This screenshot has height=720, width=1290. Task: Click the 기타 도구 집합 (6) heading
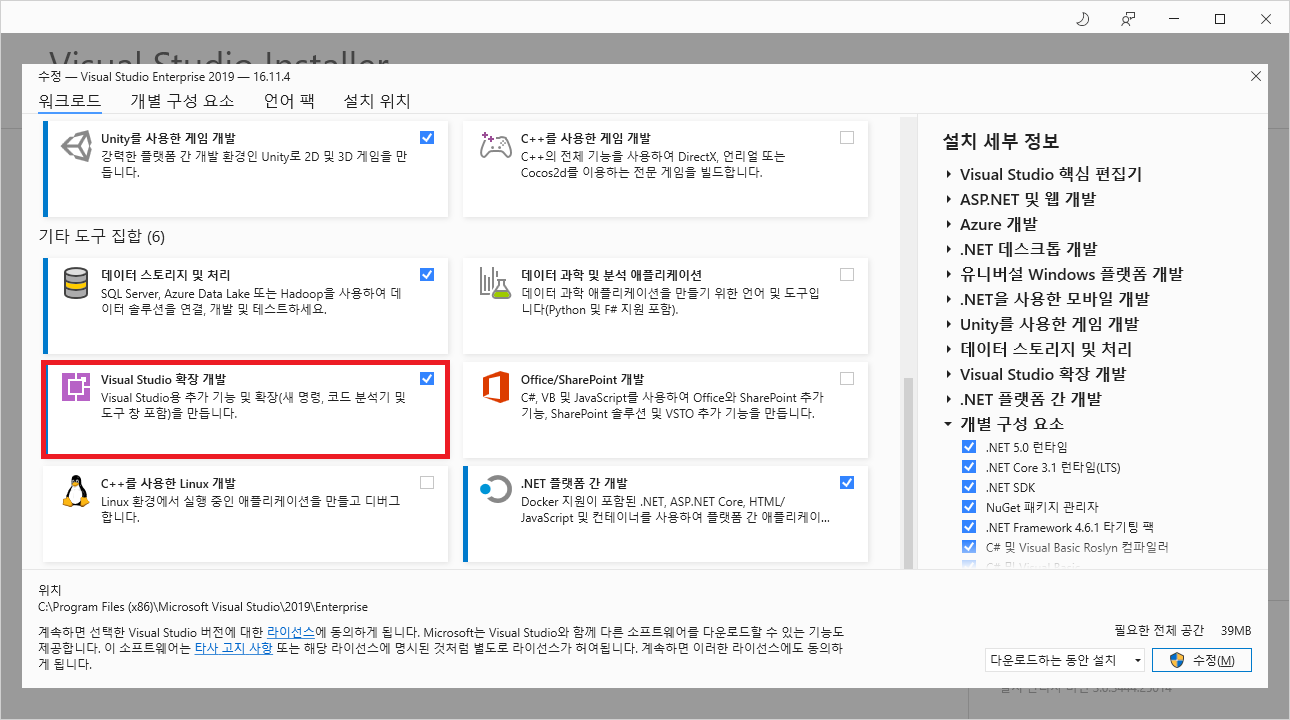coord(101,236)
